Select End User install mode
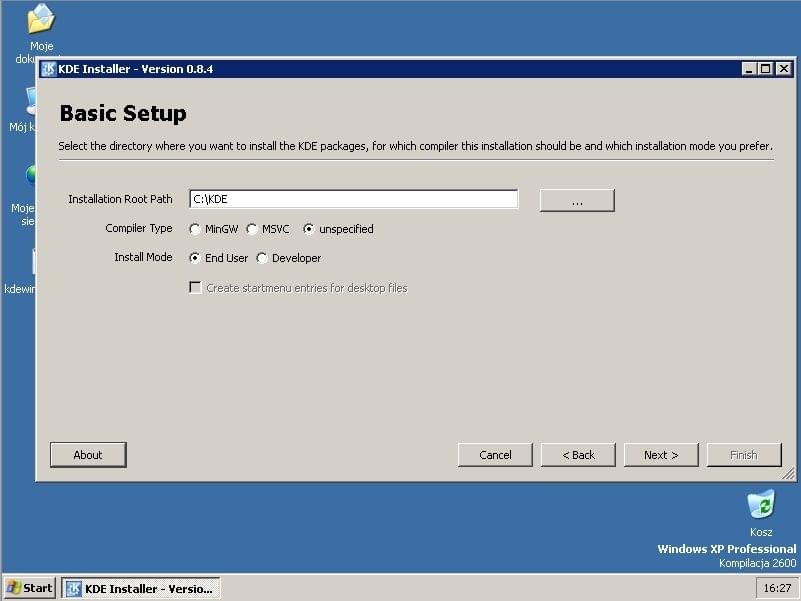 218,258
